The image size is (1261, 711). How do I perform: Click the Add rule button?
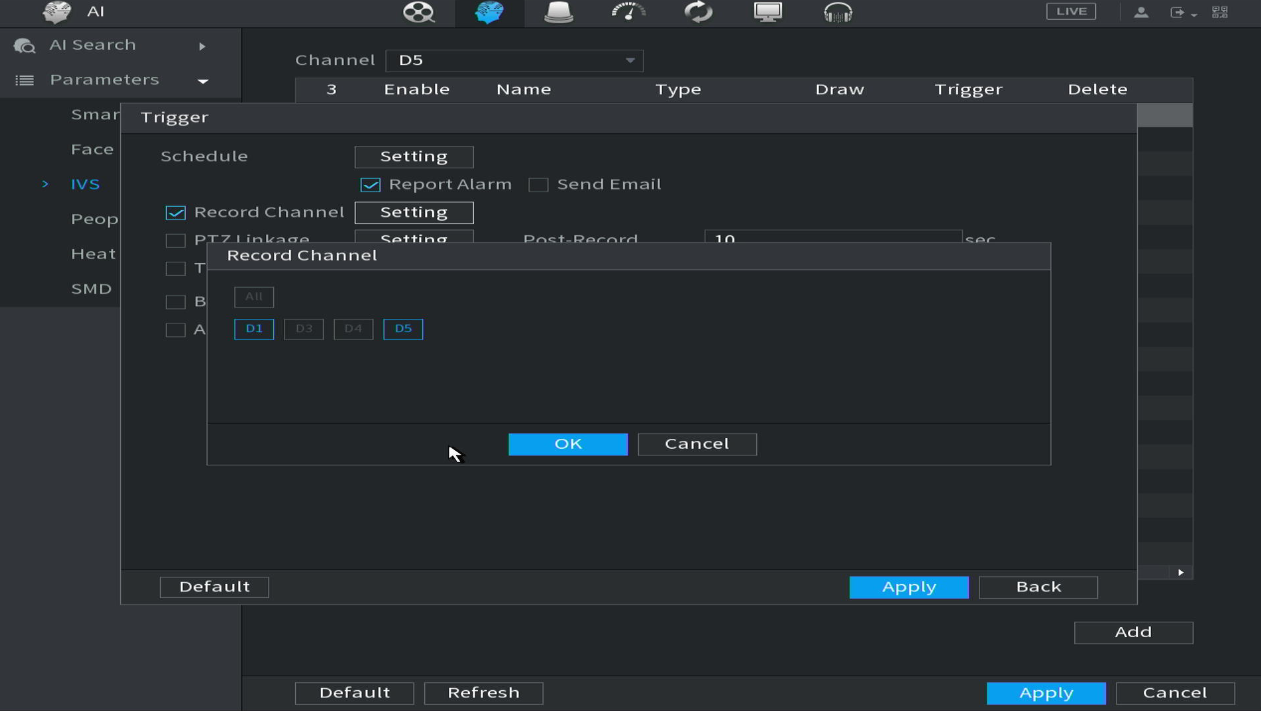tap(1133, 632)
